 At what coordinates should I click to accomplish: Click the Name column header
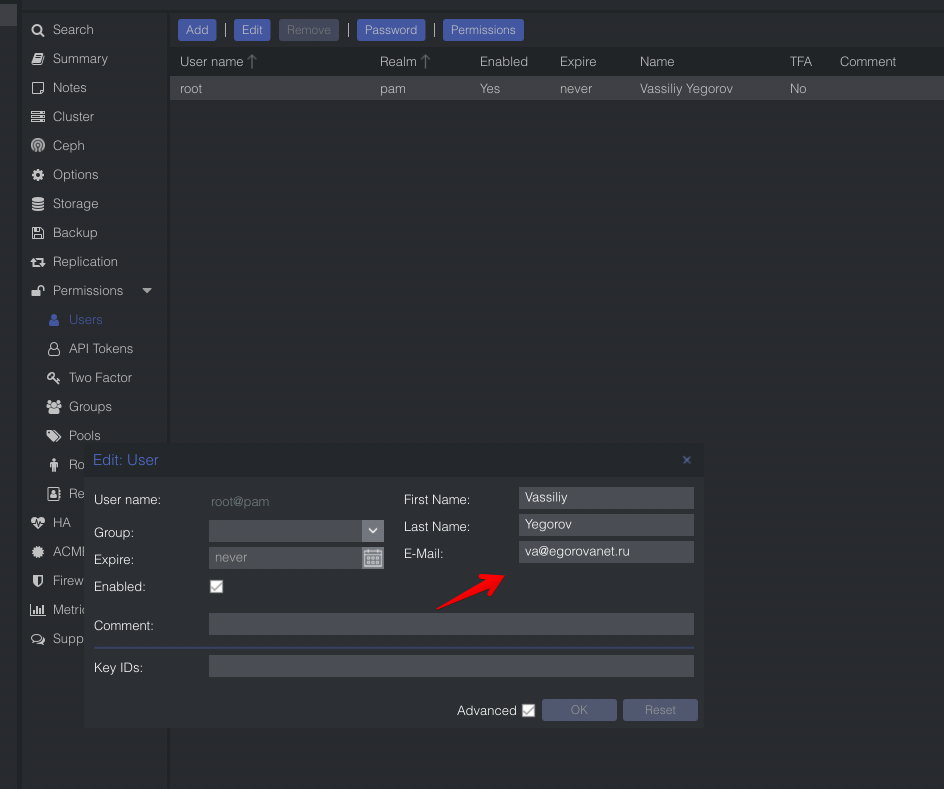(x=657, y=61)
